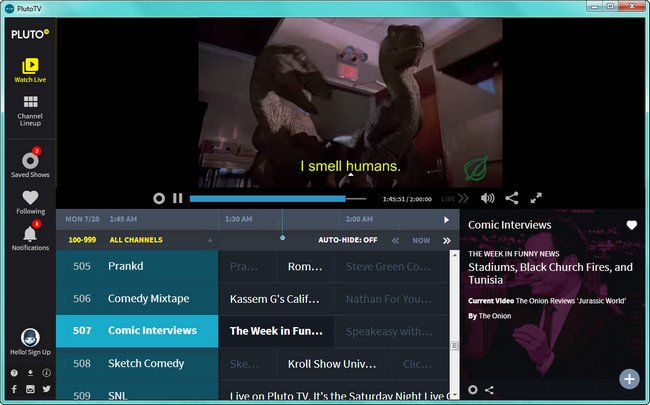Click Stadiums, Black Church Fires, and Tunisia title
Image resolution: width=650 pixels, height=405 pixels.
pyautogui.click(x=551, y=273)
